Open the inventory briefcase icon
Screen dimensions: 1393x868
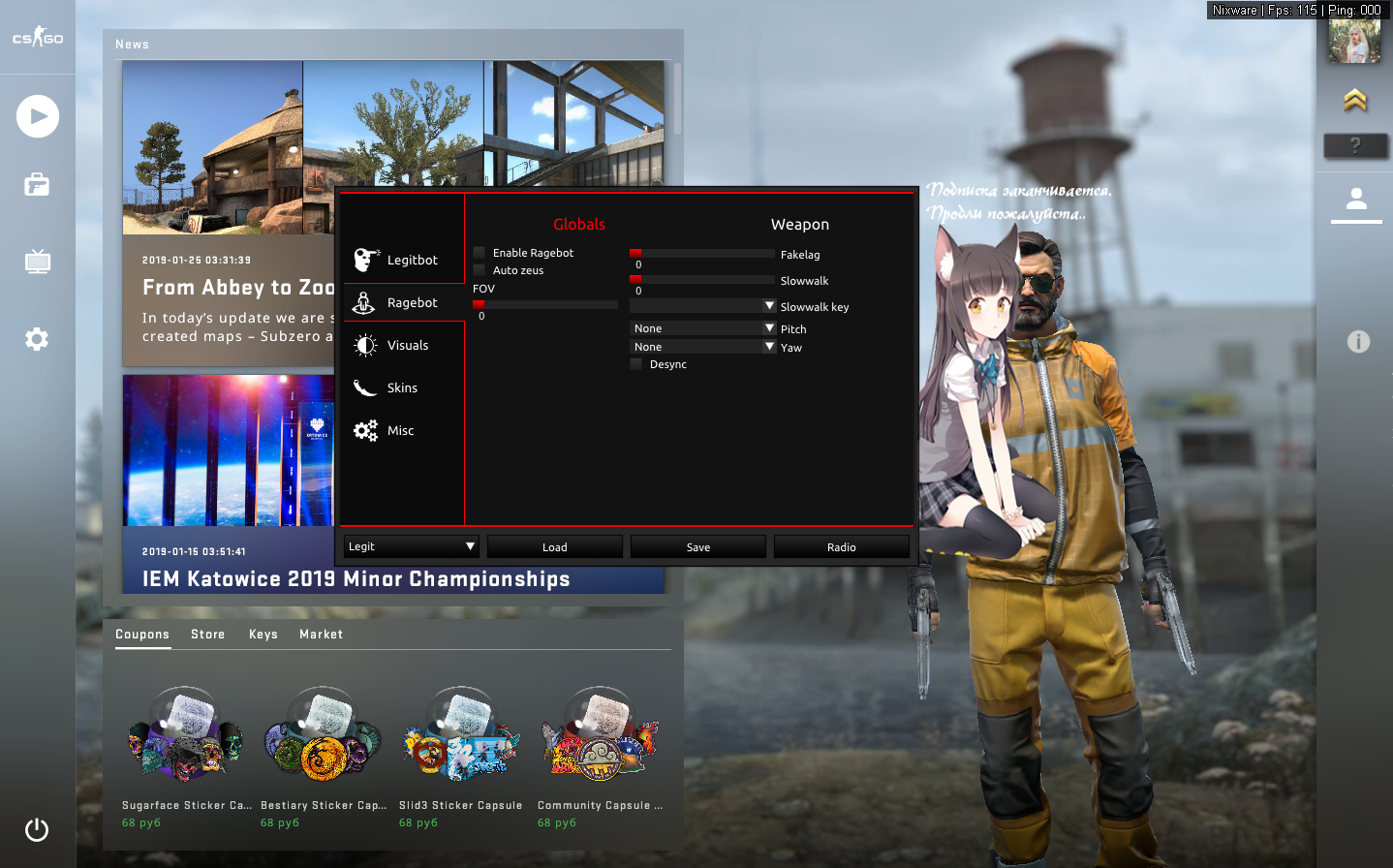(x=37, y=184)
